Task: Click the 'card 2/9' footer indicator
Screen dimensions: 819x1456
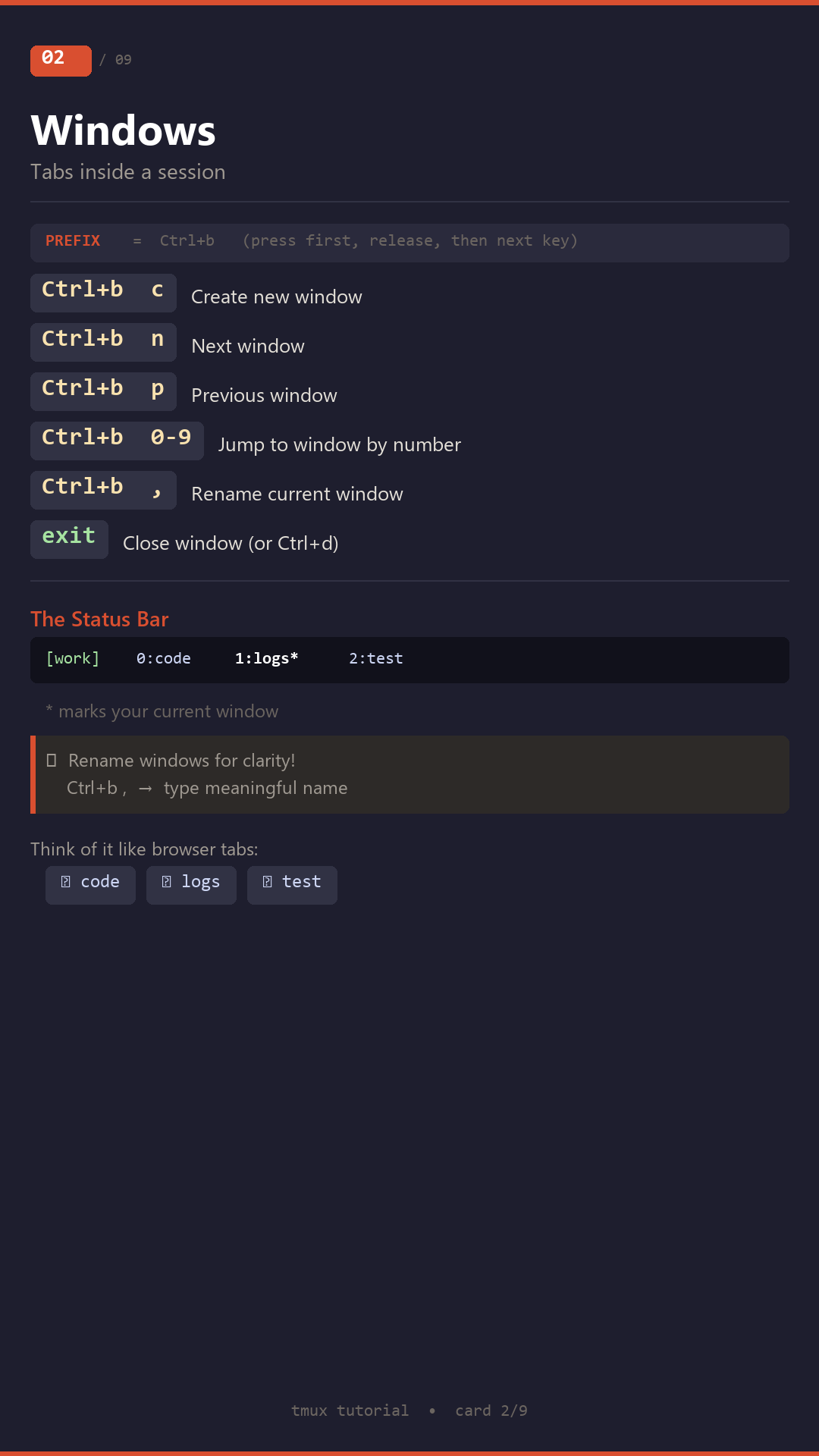Action: point(491,1410)
